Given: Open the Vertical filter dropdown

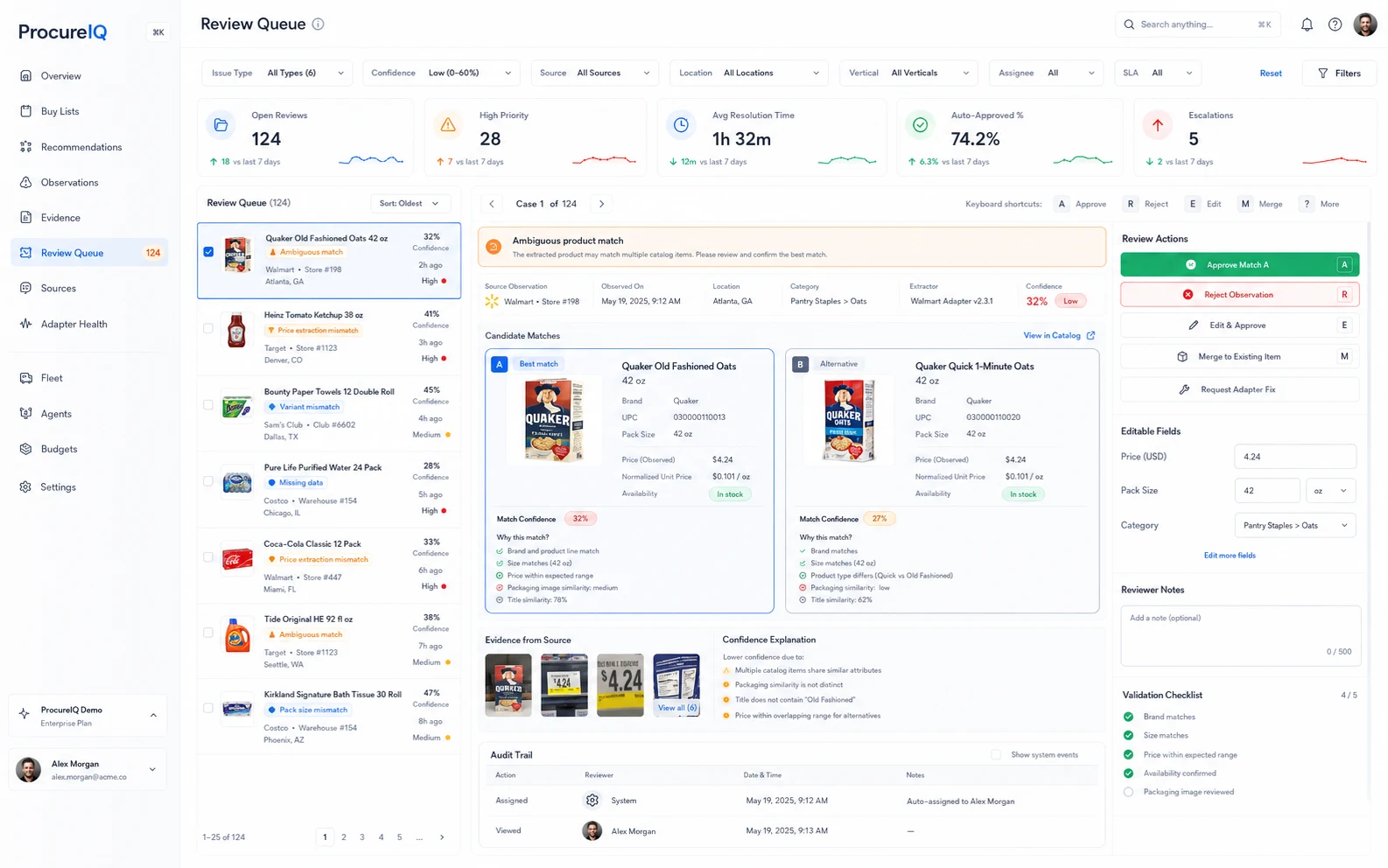Looking at the screenshot, I should (908, 73).
